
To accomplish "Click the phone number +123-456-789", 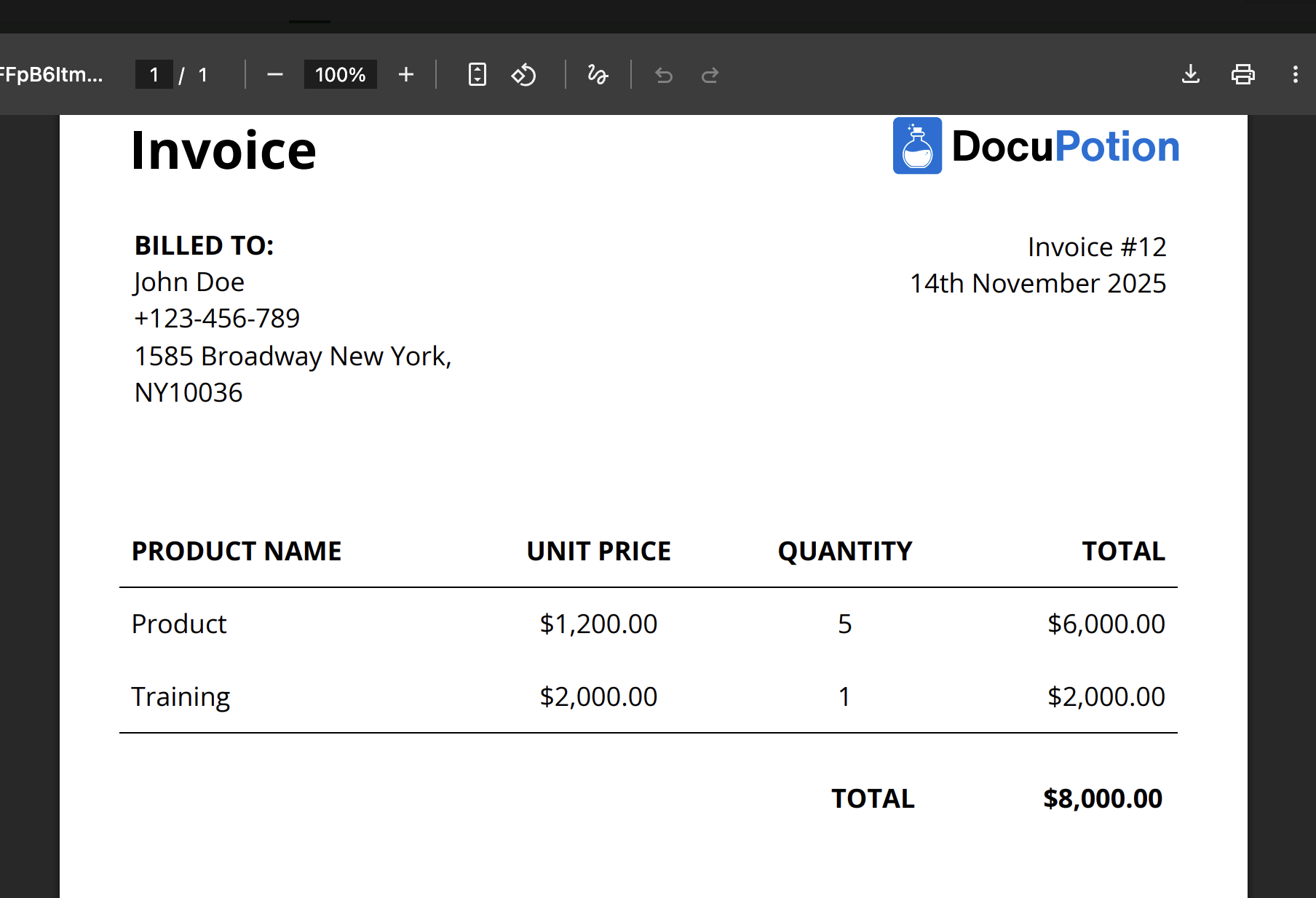I will 217,318.
